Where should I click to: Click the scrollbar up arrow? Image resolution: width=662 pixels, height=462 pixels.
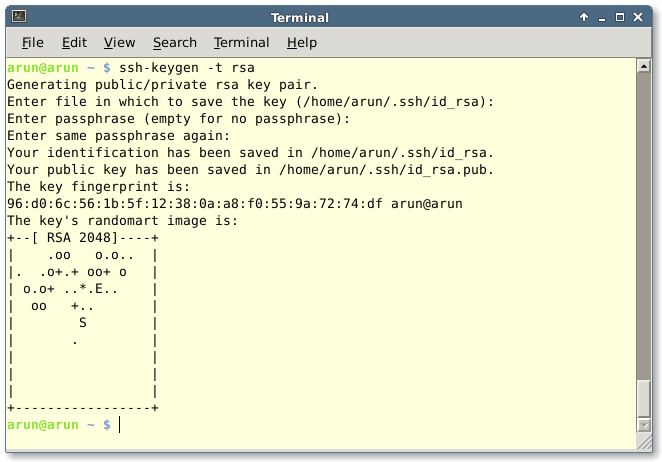pos(644,66)
